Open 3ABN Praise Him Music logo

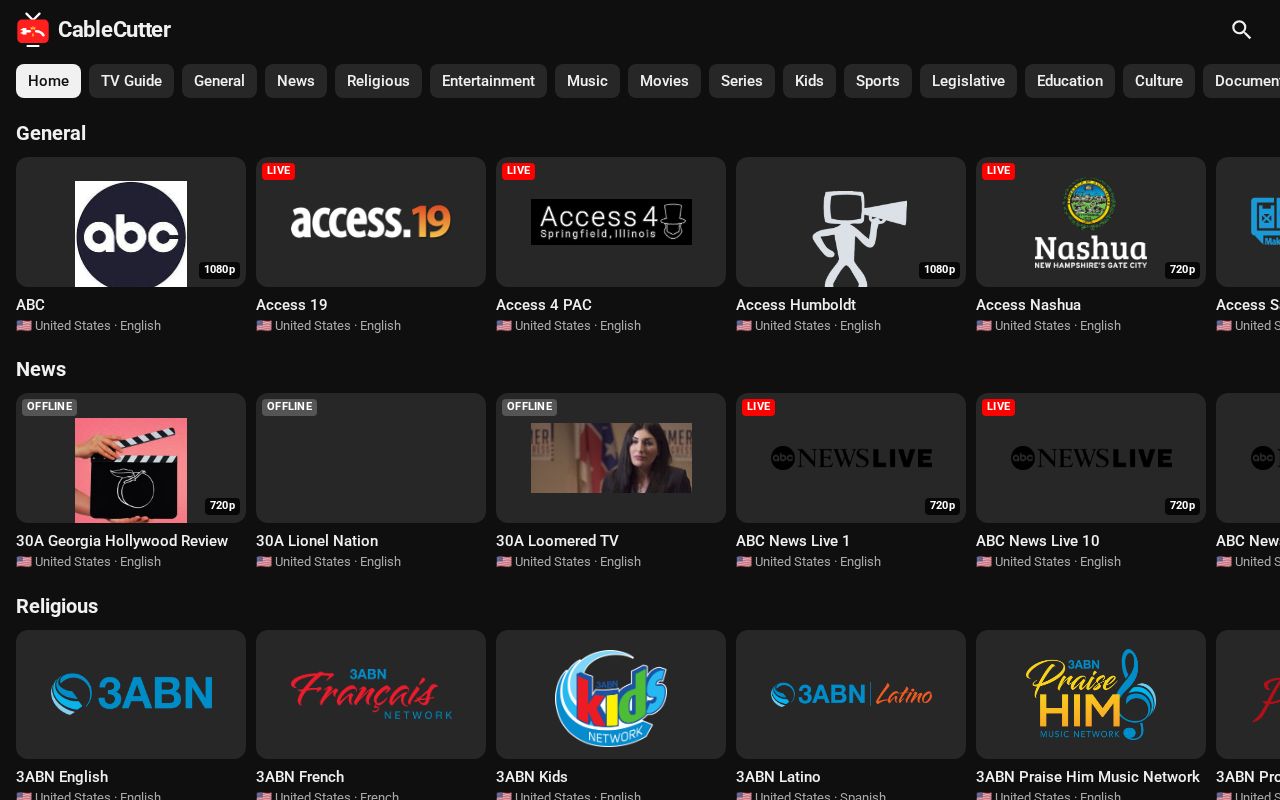pos(1091,694)
